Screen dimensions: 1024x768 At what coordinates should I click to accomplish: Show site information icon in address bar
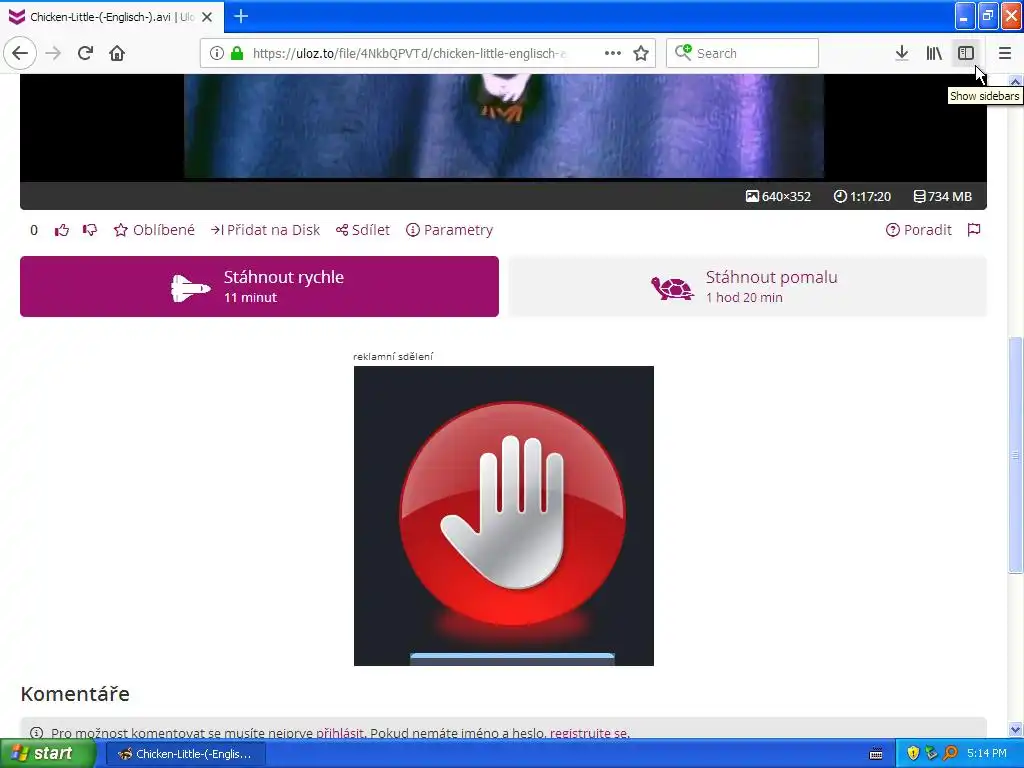click(217, 53)
